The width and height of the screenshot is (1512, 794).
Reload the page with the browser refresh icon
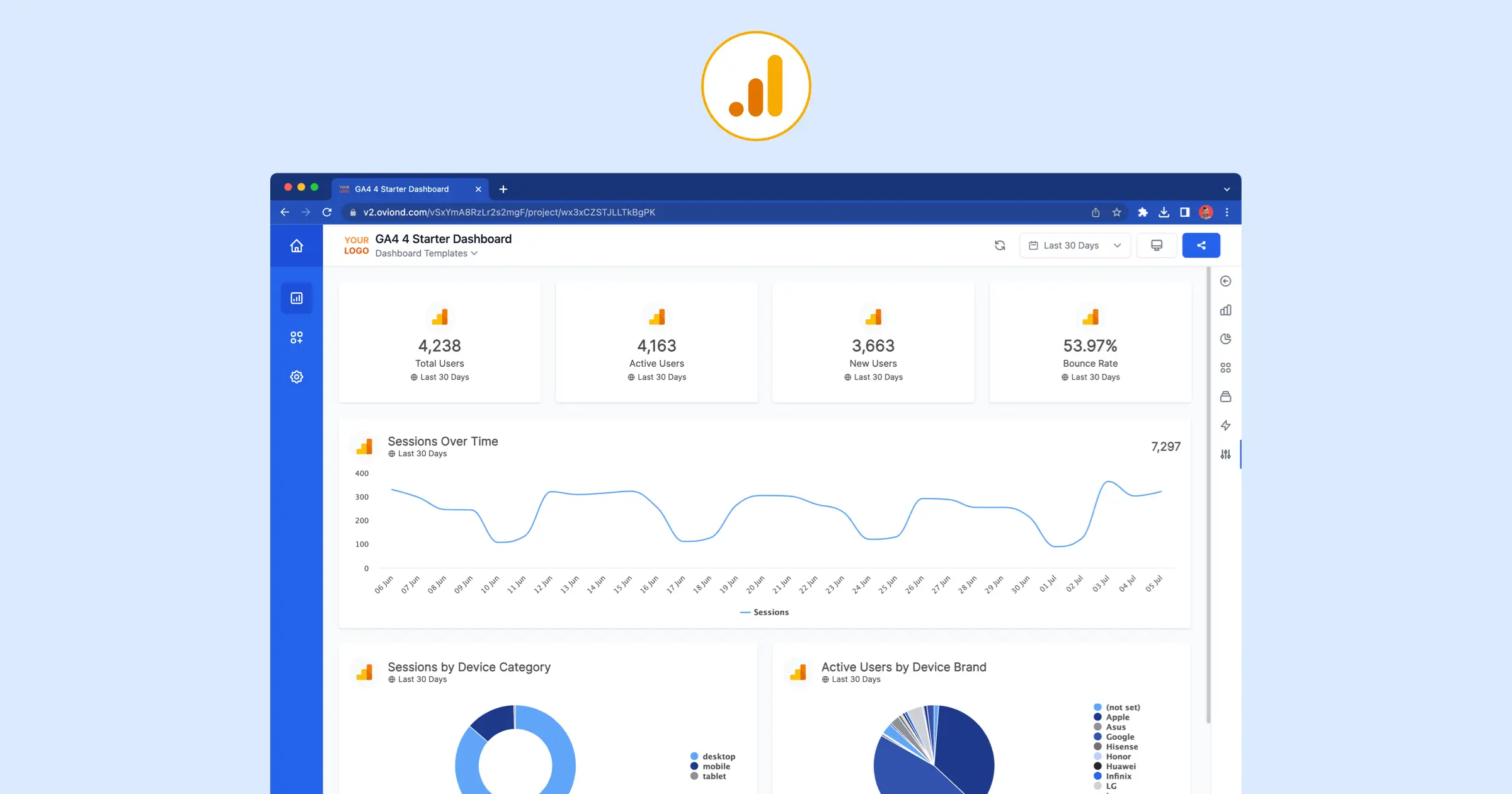(x=327, y=212)
